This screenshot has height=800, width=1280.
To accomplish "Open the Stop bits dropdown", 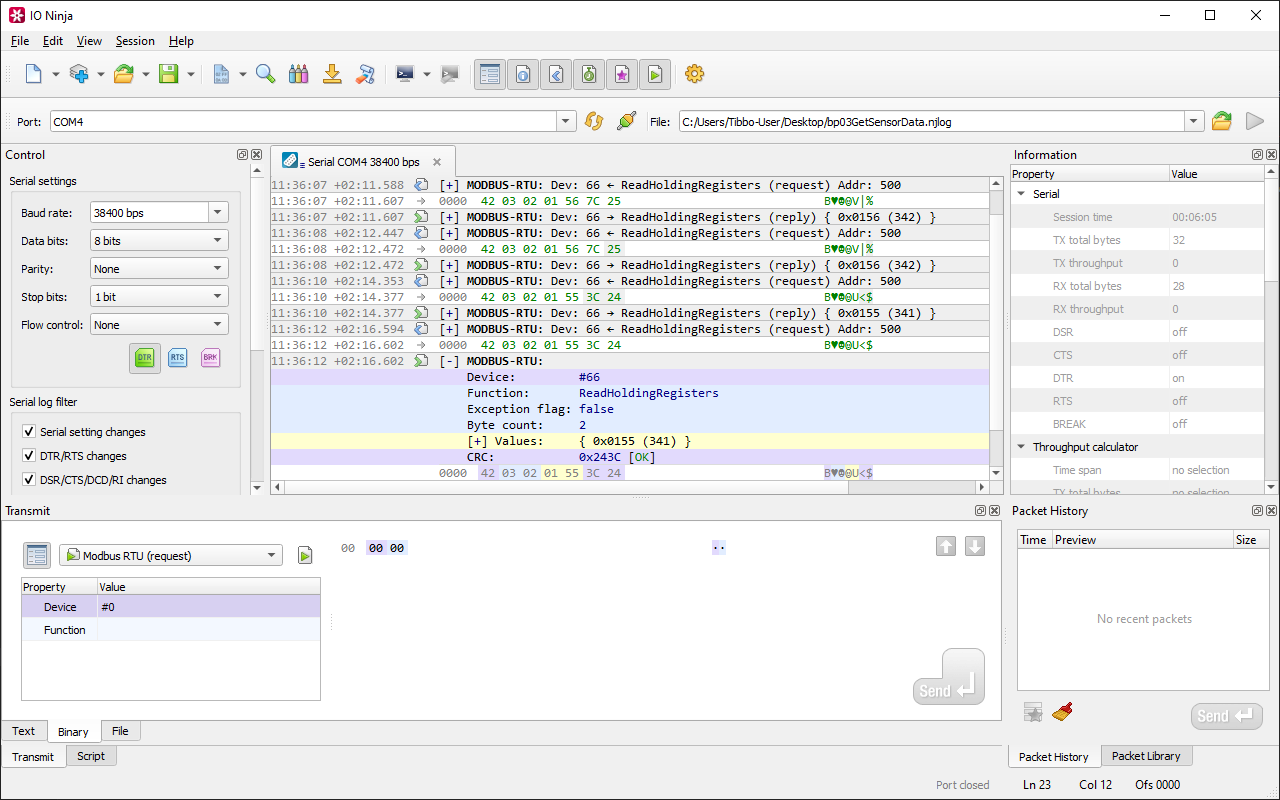I will pyautogui.click(x=159, y=297).
